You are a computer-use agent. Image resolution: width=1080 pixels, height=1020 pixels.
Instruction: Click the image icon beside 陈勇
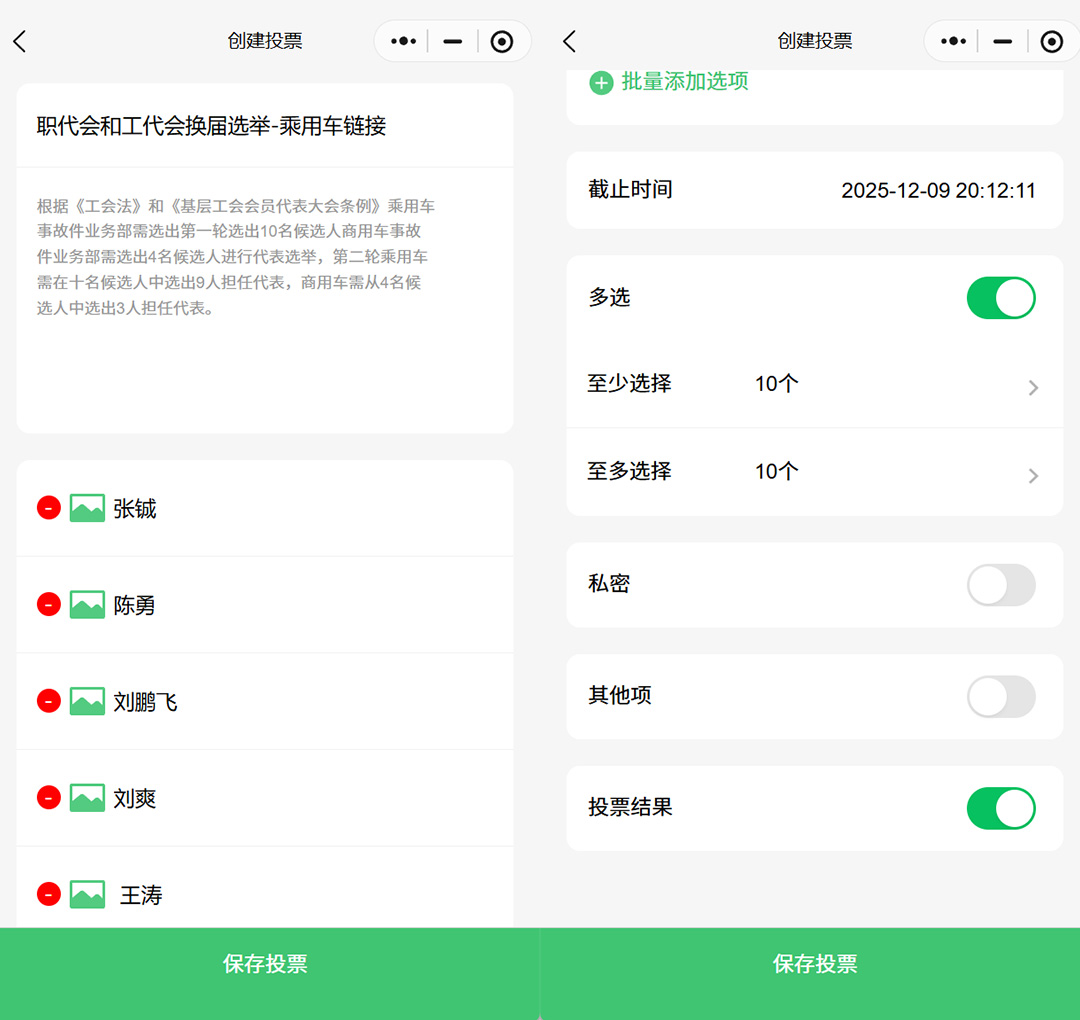click(x=87, y=604)
